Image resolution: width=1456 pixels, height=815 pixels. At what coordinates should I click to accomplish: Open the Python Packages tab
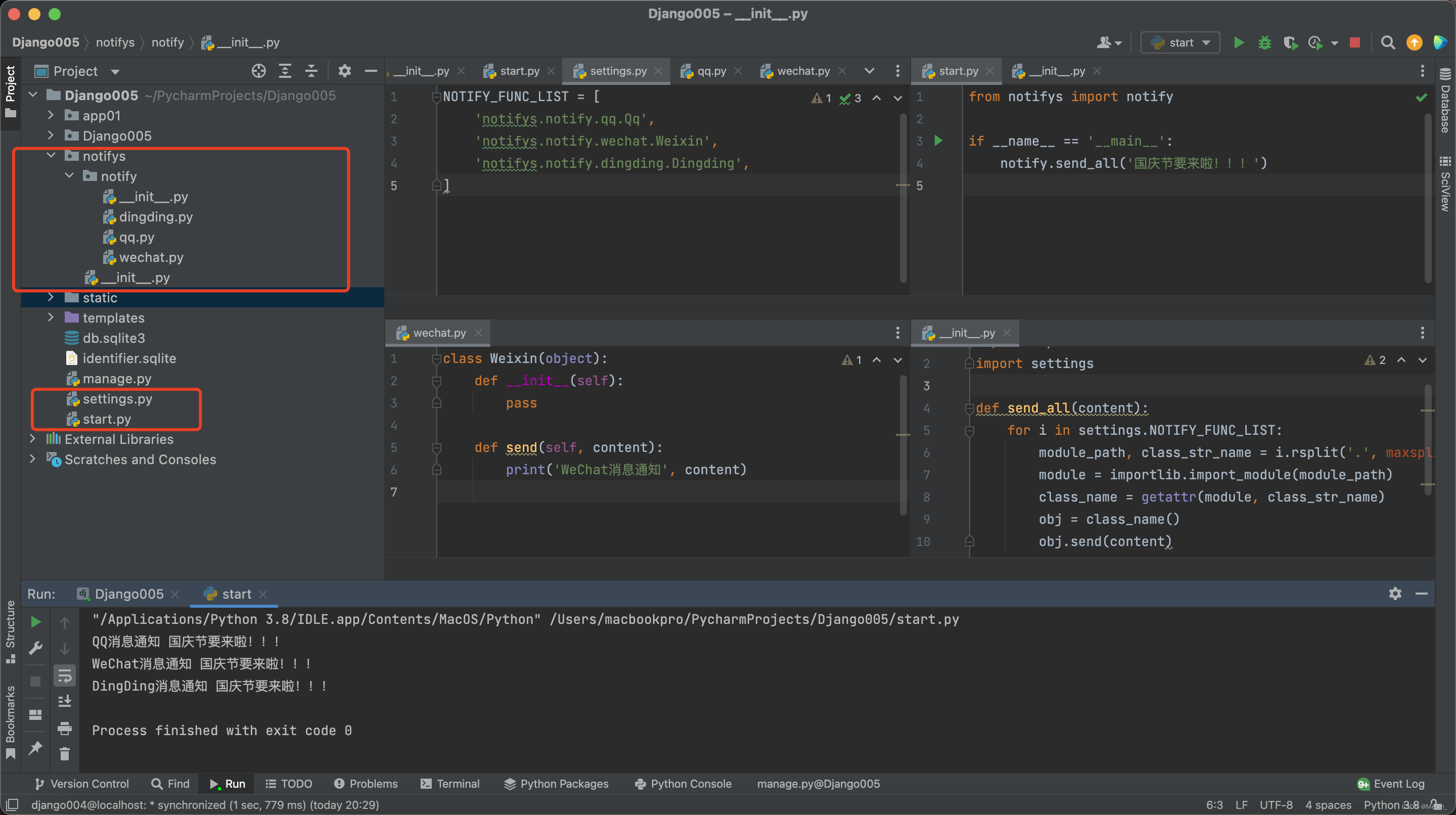(x=556, y=783)
